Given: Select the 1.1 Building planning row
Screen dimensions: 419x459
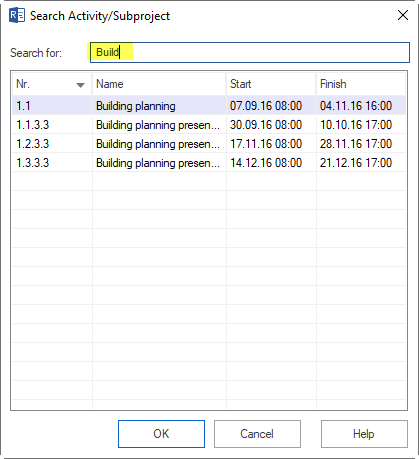Looking at the screenshot, I should (209, 106).
